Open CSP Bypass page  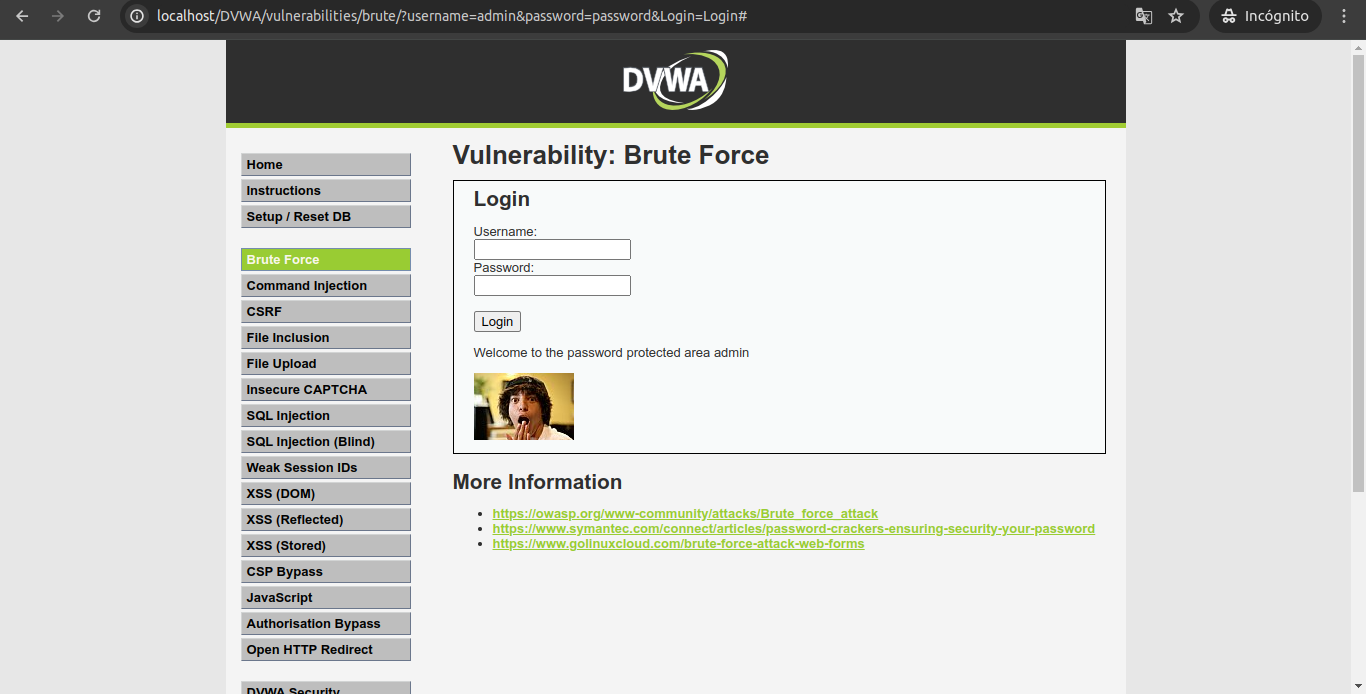point(326,572)
